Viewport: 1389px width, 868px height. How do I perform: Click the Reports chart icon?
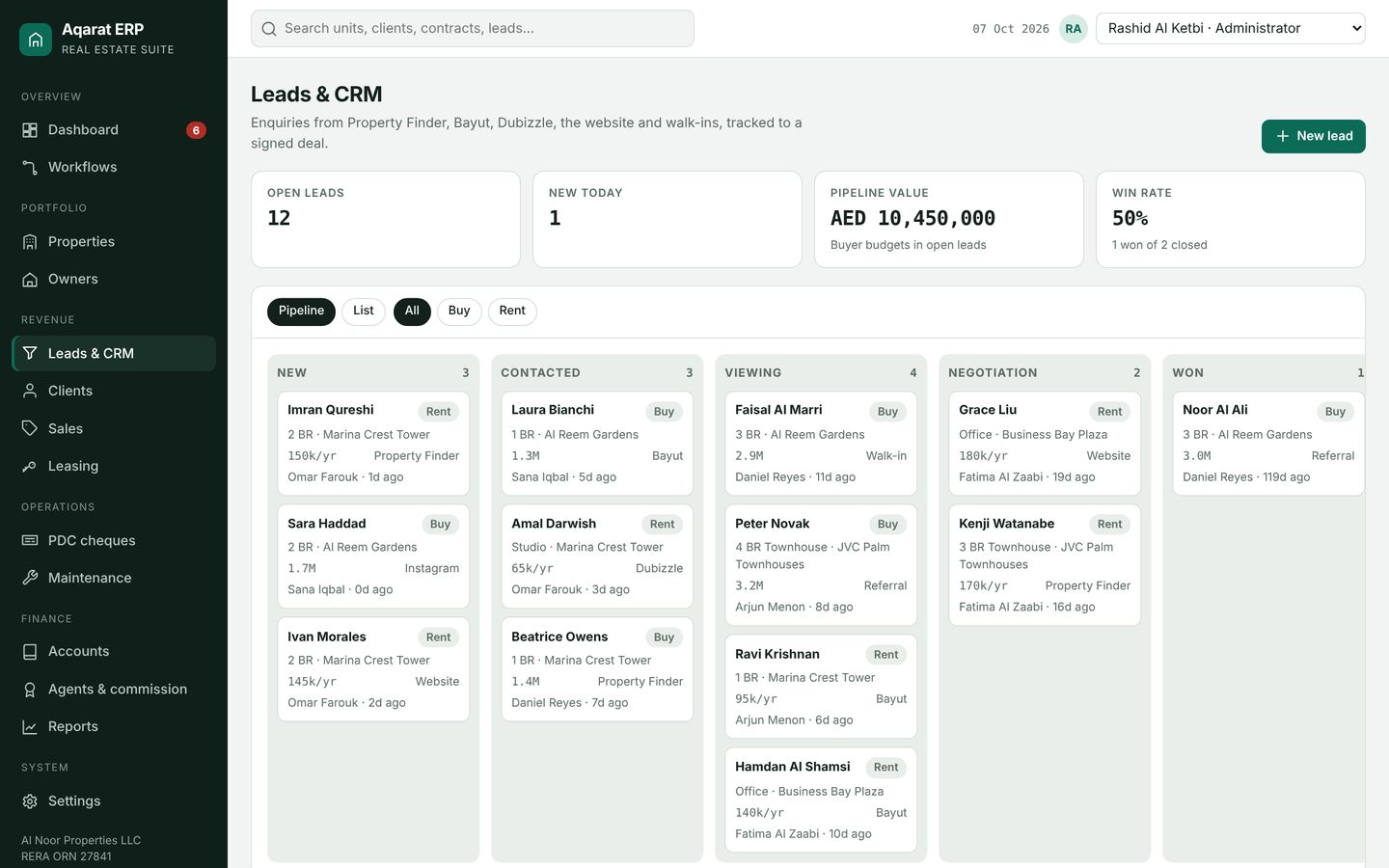30,727
